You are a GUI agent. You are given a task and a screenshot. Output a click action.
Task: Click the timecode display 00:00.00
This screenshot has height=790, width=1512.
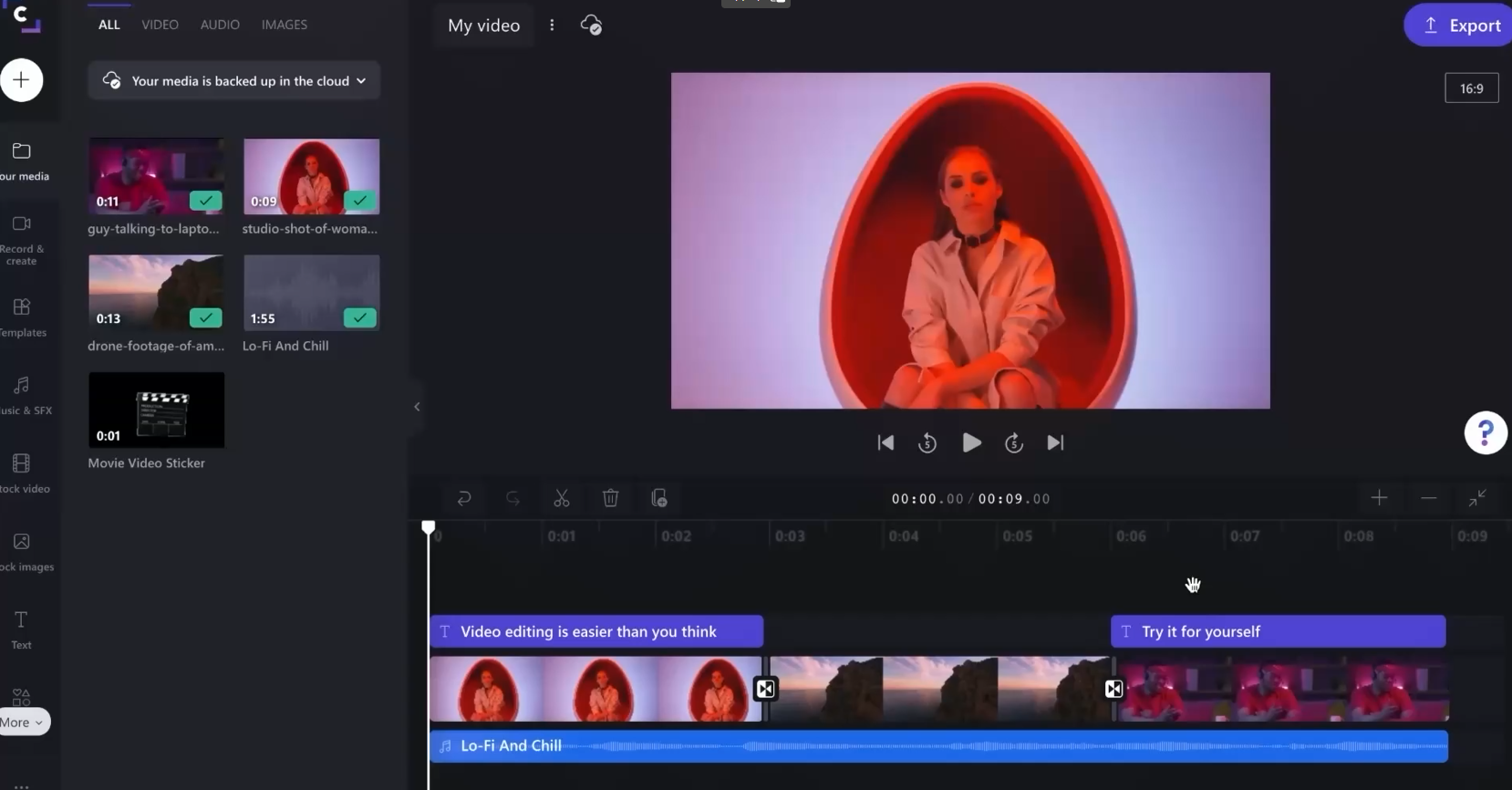tap(927, 499)
